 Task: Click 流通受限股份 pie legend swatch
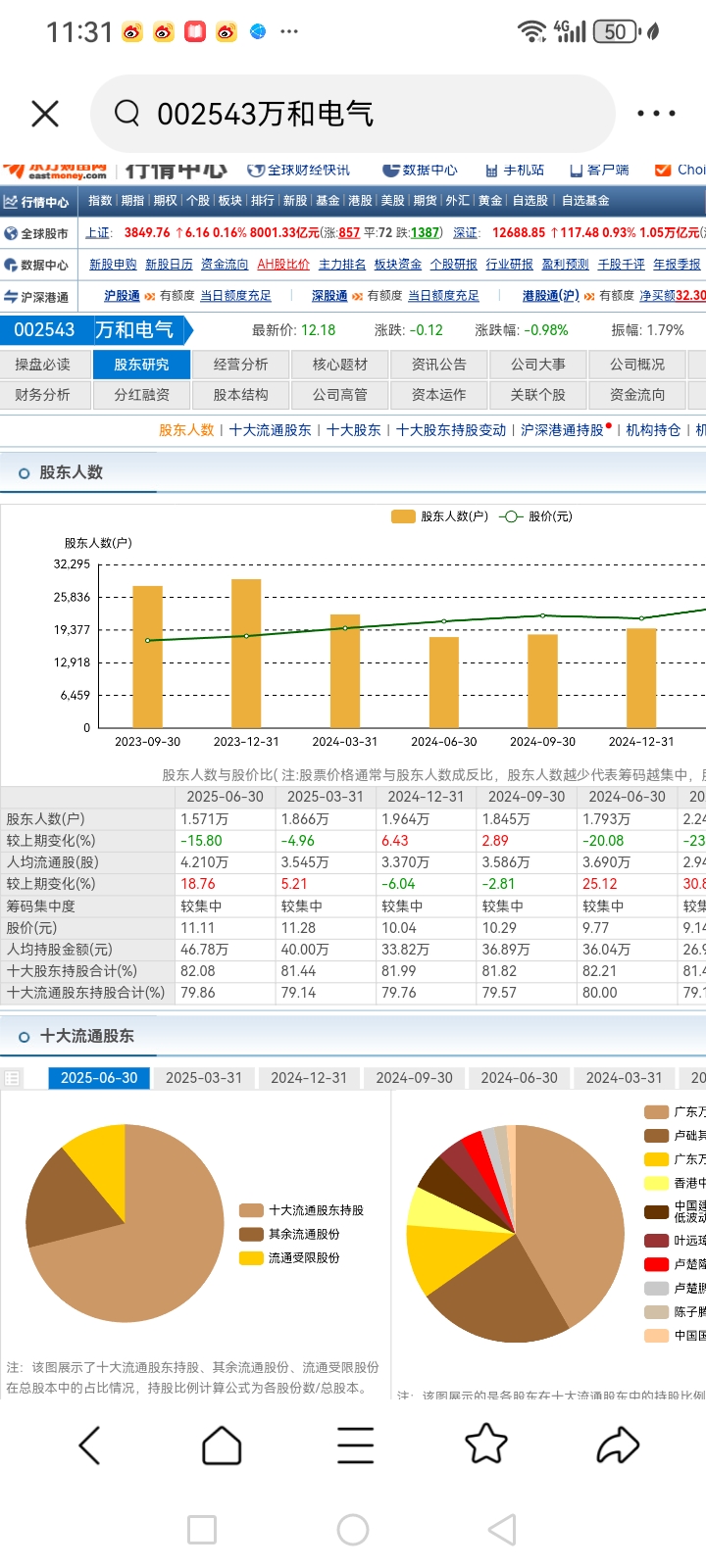pos(251,1257)
